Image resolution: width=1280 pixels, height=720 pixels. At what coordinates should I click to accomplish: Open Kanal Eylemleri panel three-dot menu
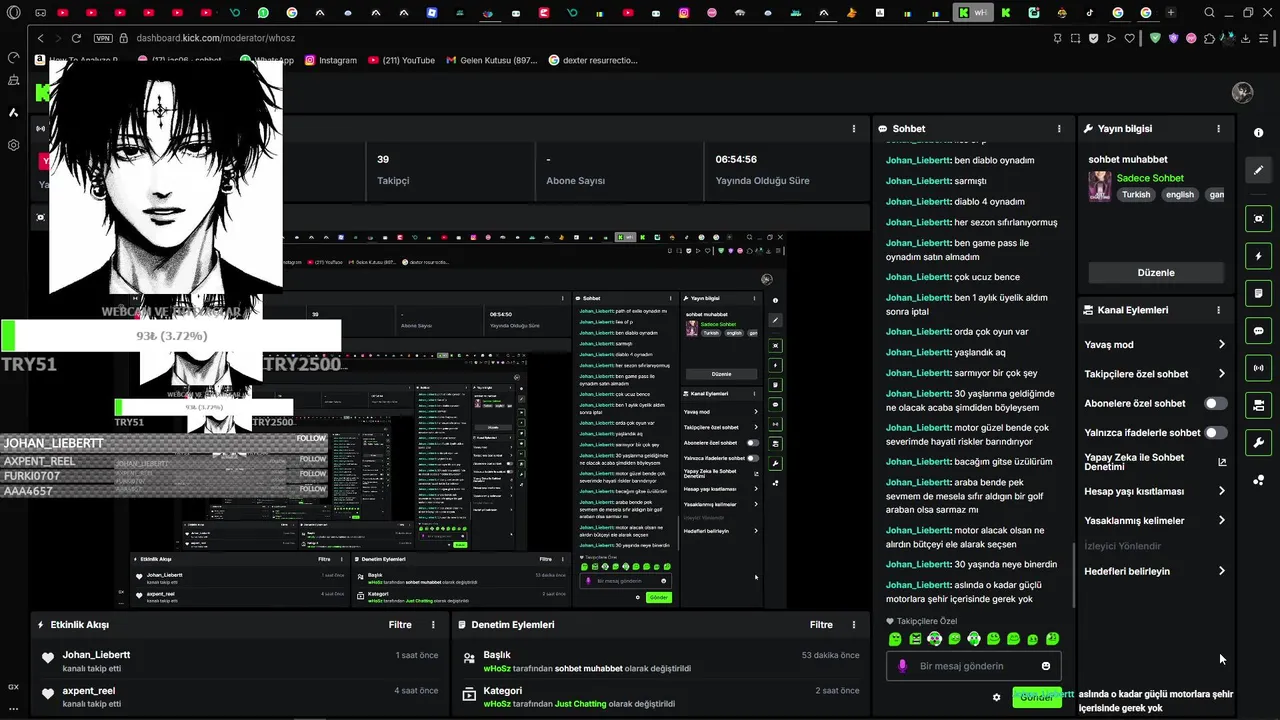click(1218, 310)
